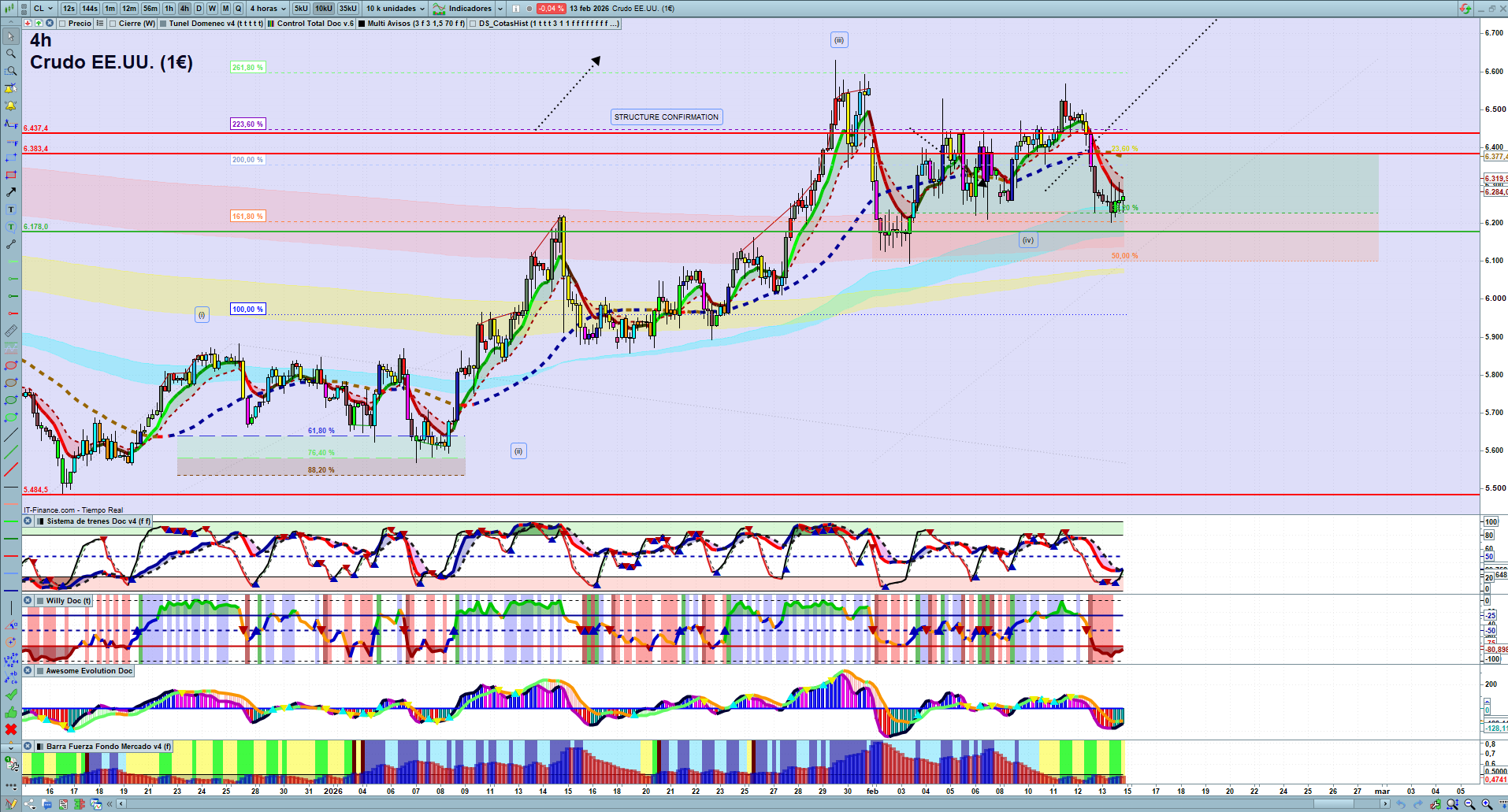The height and width of the screenshot is (812, 1508).
Task: Select the 12s timeframe tab
Action: click(69, 9)
